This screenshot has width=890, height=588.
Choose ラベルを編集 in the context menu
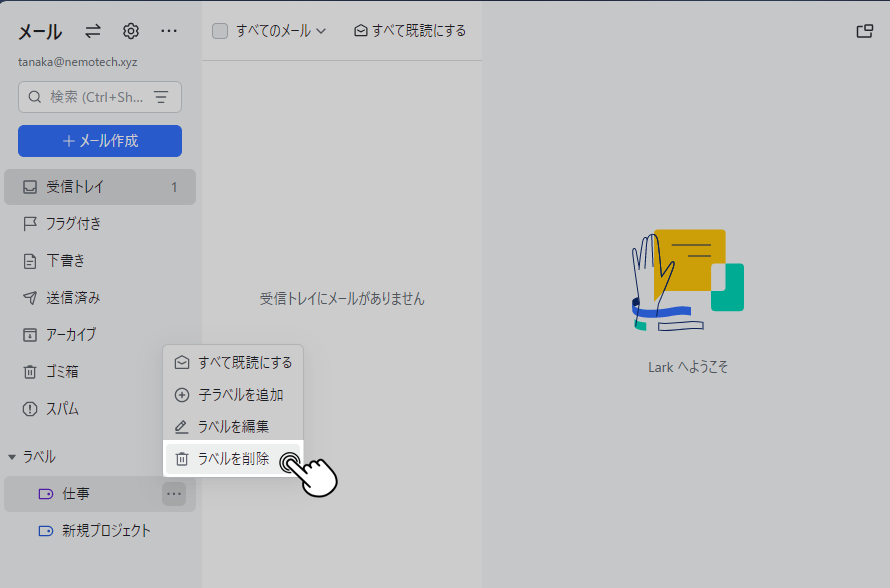tap(232, 427)
